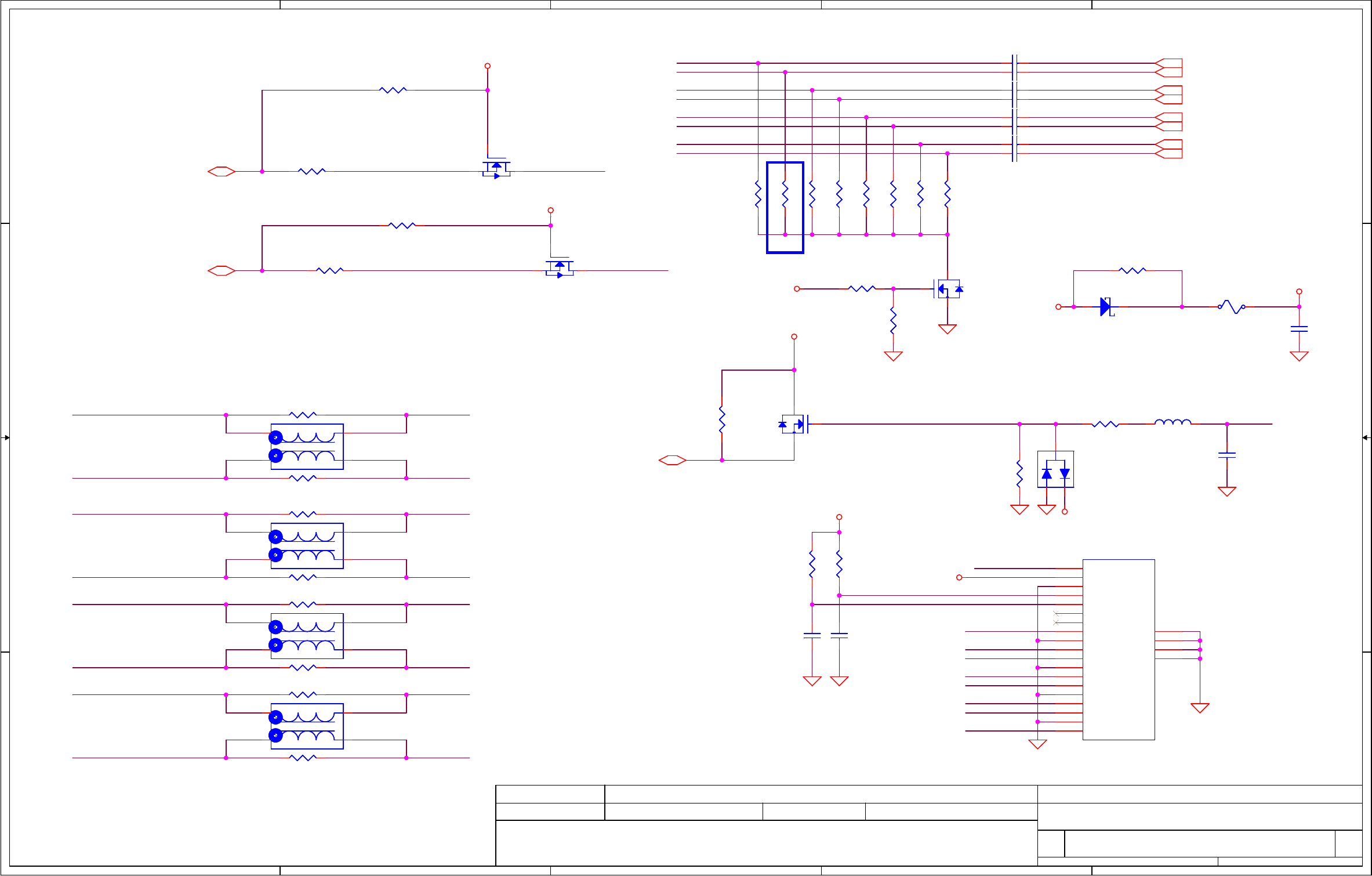The height and width of the screenshot is (876, 1372).
Task: Select the hexagonal port symbol left of the upper MOSFET circuit
Action: coord(222,171)
